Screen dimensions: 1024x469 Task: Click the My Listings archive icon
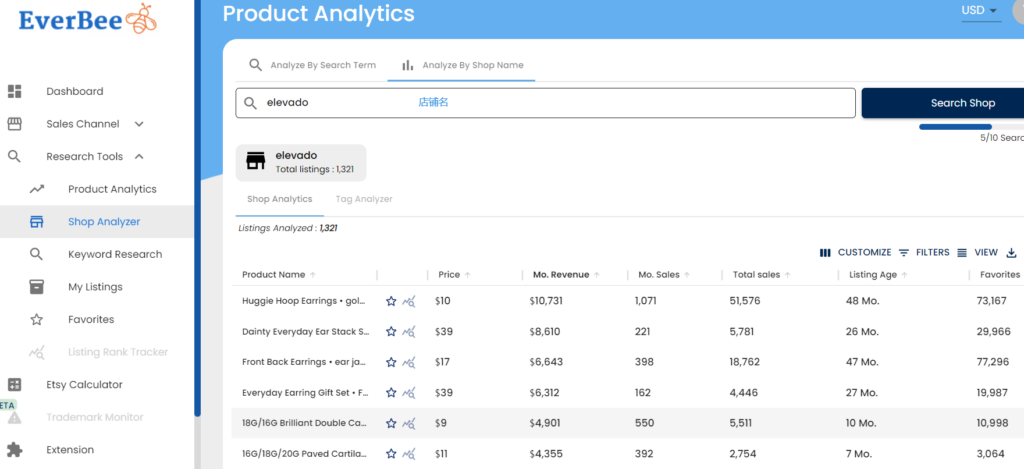click(x=37, y=287)
